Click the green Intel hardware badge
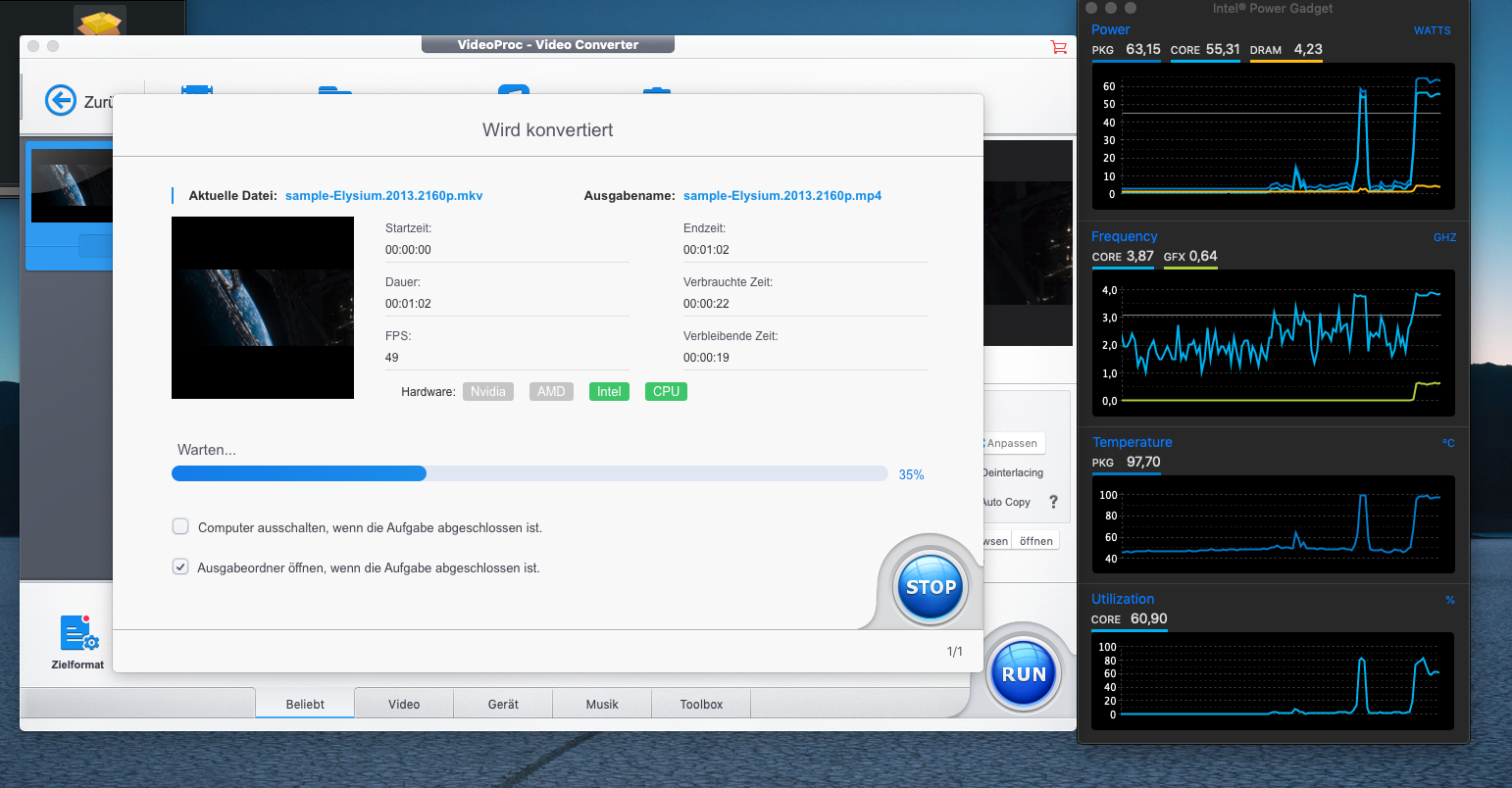 point(609,391)
